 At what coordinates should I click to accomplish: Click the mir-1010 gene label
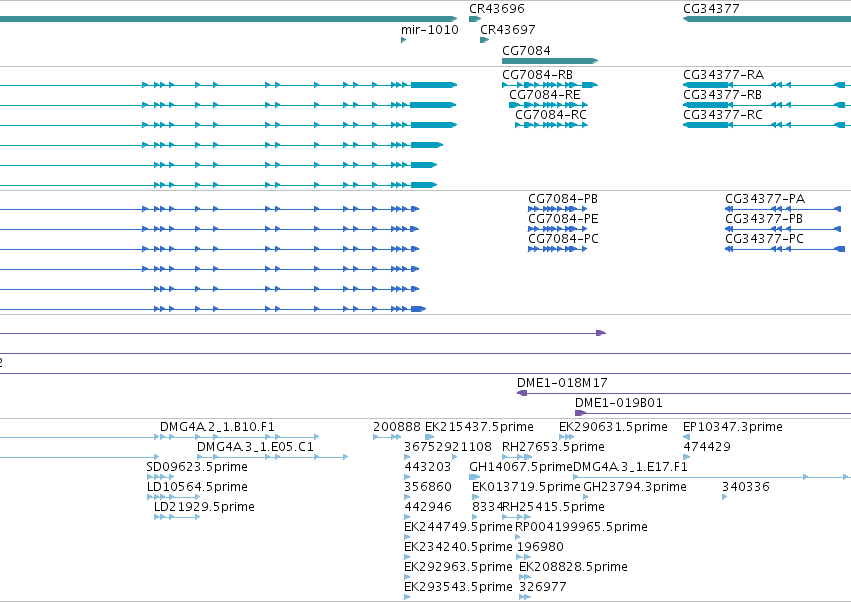click(x=430, y=30)
